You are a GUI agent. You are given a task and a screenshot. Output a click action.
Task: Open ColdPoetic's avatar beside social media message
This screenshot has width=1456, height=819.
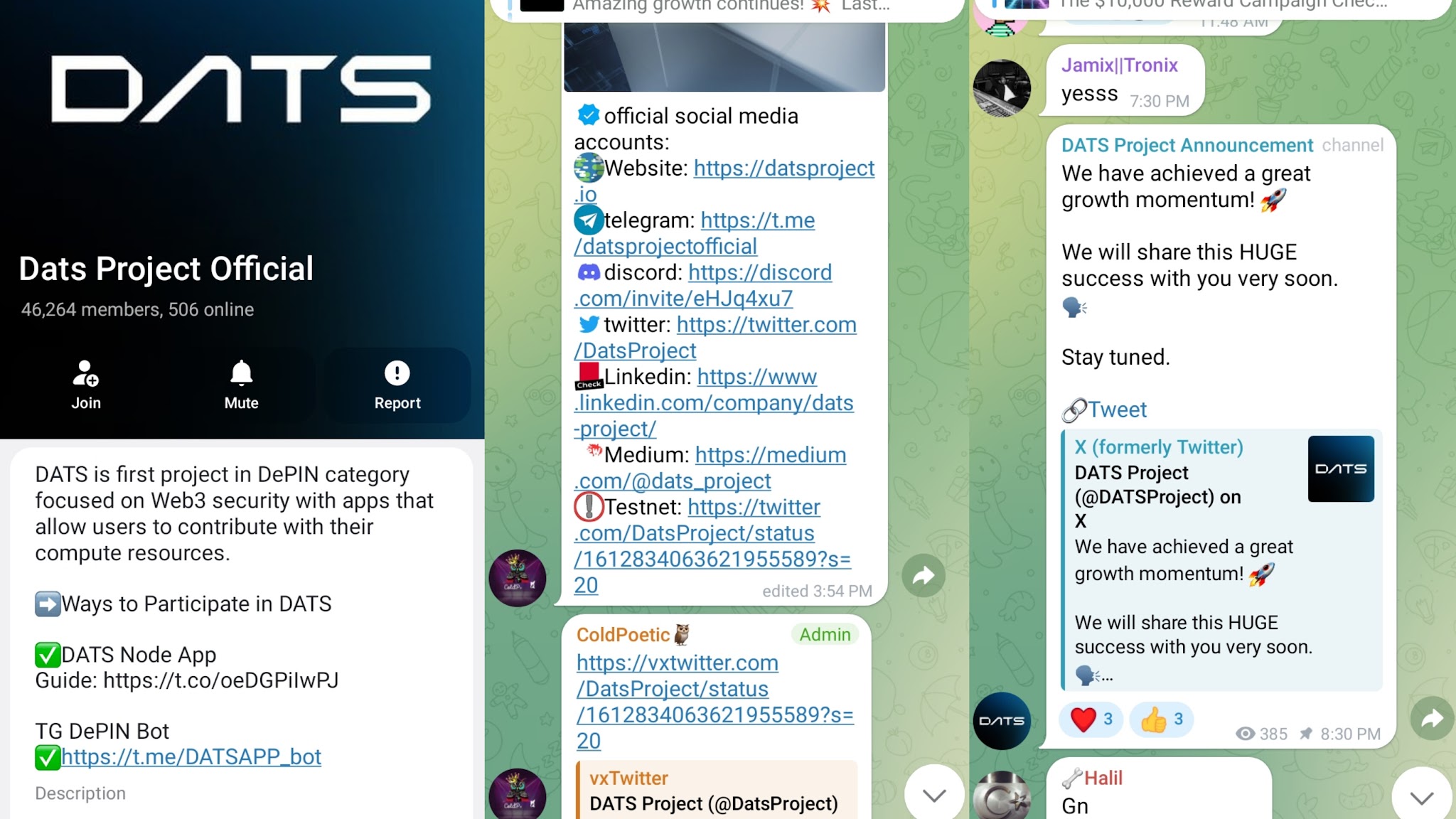(x=518, y=578)
